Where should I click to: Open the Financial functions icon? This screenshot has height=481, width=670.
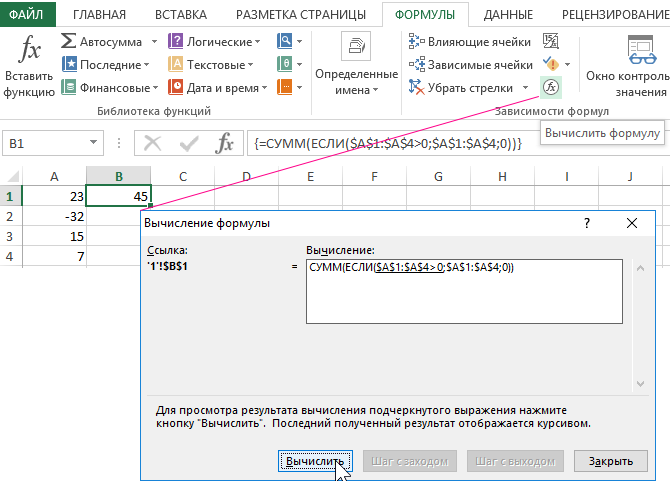pyautogui.click(x=68, y=87)
